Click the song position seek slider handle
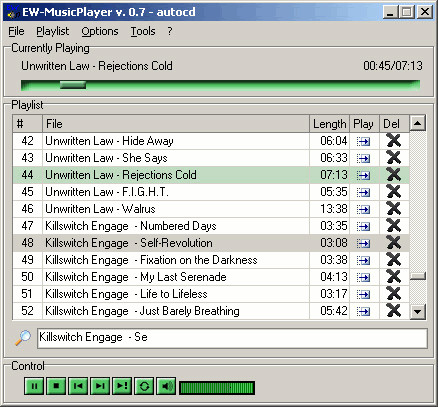This screenshot has height=407, width=438. click(x=73, y=85)
